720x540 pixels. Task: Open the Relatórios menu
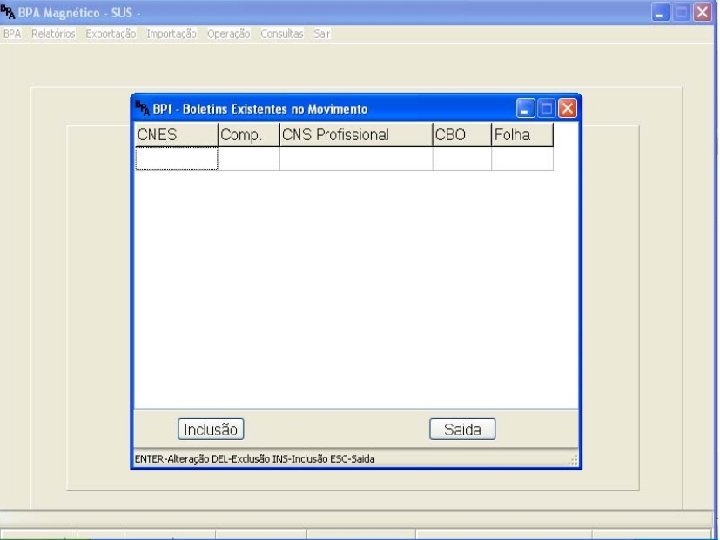(53, 34)
